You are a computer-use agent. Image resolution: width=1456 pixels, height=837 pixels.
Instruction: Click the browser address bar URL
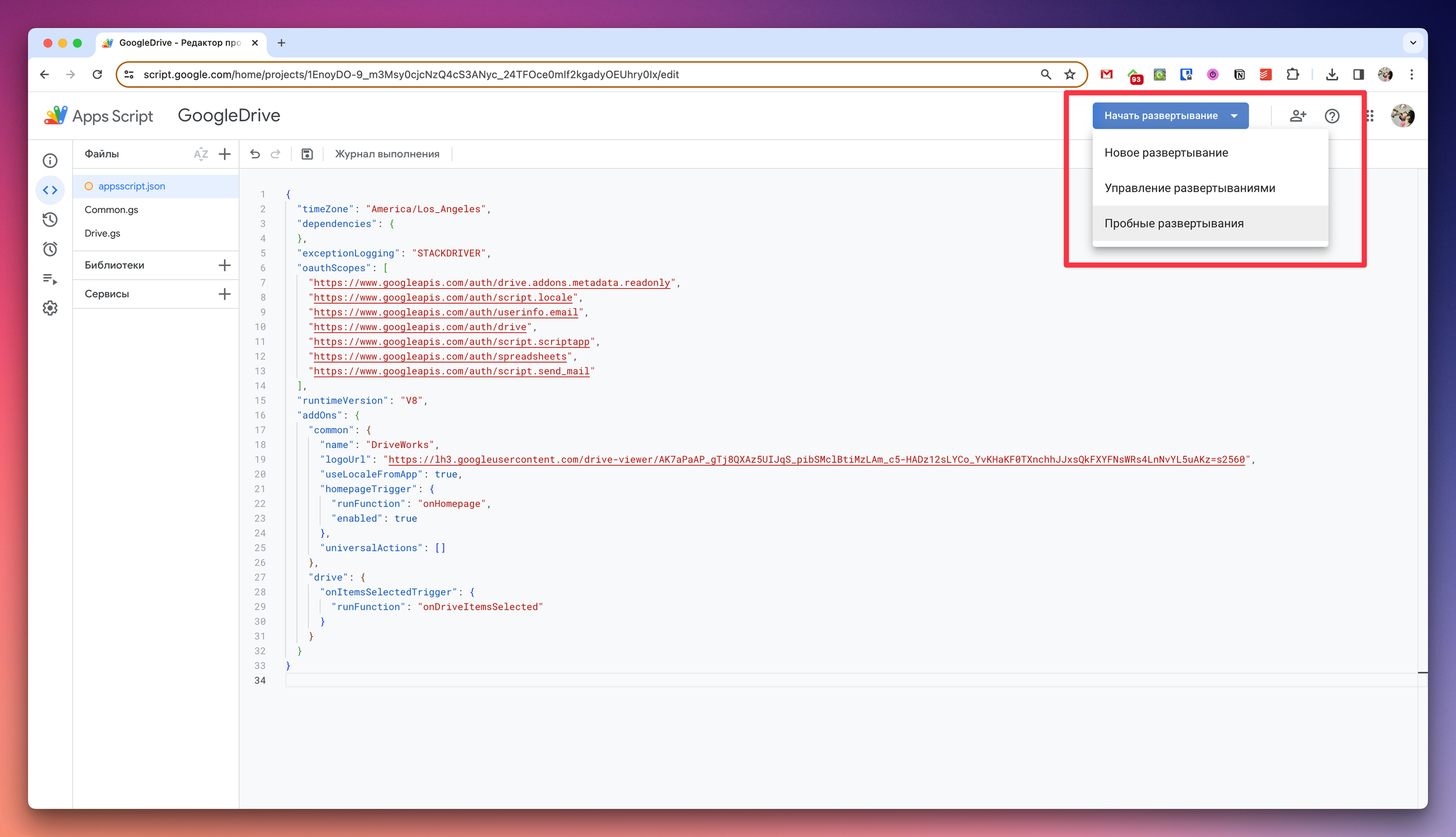click(411, 75)
